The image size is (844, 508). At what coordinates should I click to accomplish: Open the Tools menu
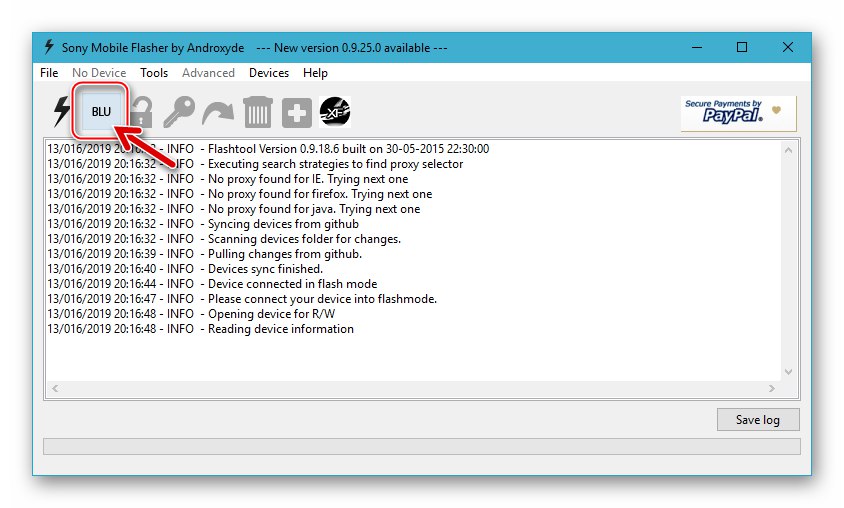(x=154, y=73)
